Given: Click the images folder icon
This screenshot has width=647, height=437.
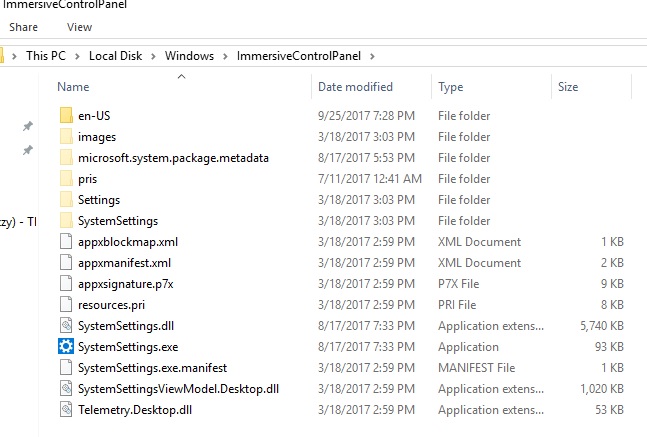Looking at the screenshot, I should coord(66,137).
